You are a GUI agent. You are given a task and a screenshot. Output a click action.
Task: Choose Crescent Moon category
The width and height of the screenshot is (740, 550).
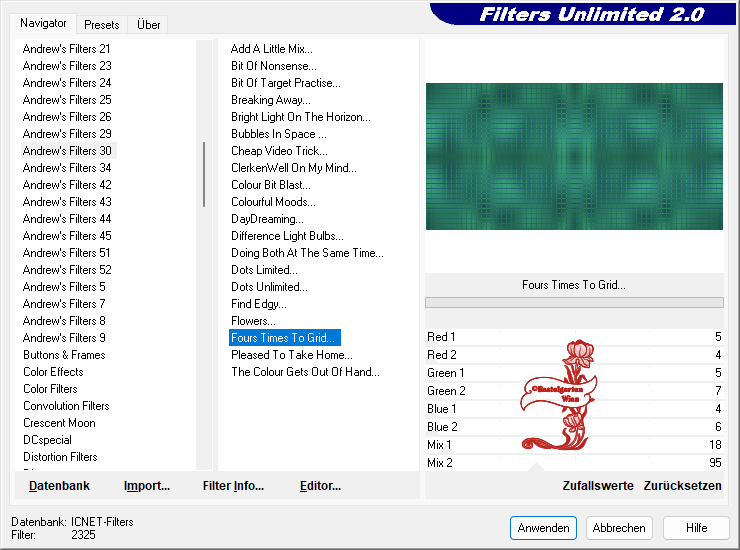tap(59, 423)
